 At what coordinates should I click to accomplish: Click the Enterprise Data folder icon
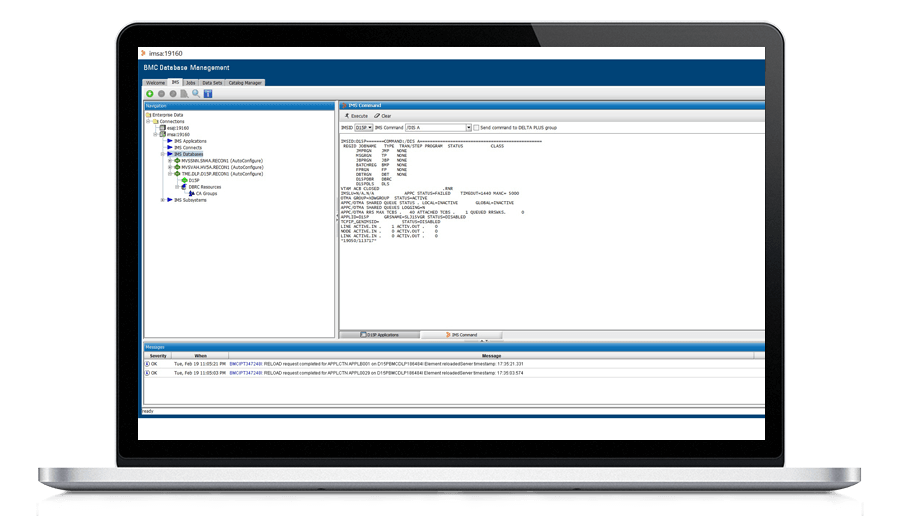149,115
